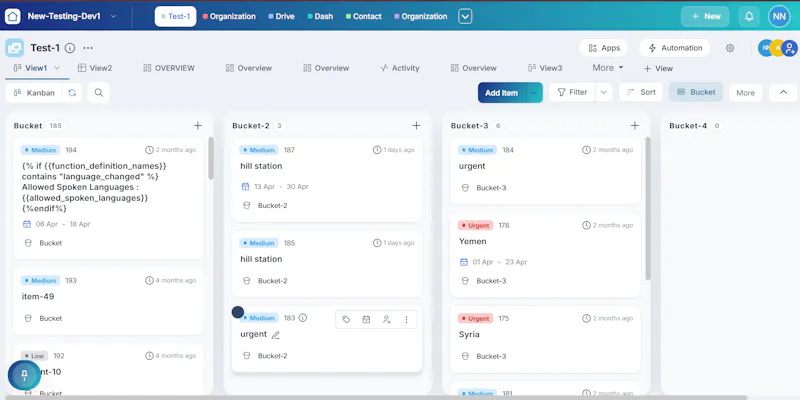This screenshot has height=400, width=800.
Task: Click the add member avatar icon
Action: (x=790, y=48)
